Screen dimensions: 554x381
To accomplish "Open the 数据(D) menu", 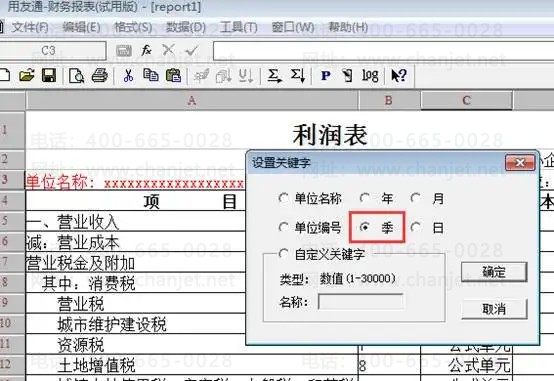I will click(185, 27).
